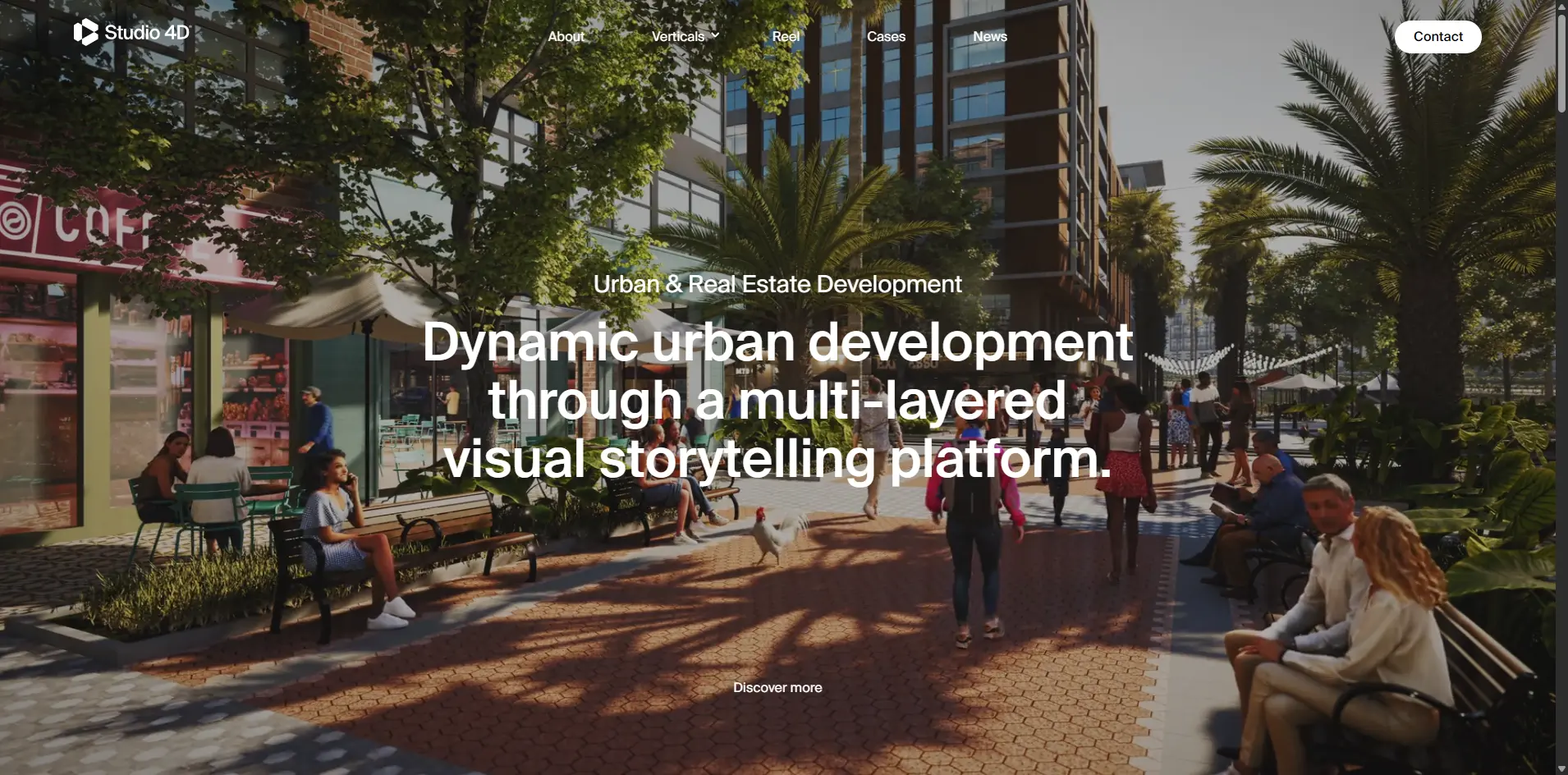Image resolution: width=1568 pixels, height=775 pixels.
Task: Click the Discover more link
Action: pos(777,687)
